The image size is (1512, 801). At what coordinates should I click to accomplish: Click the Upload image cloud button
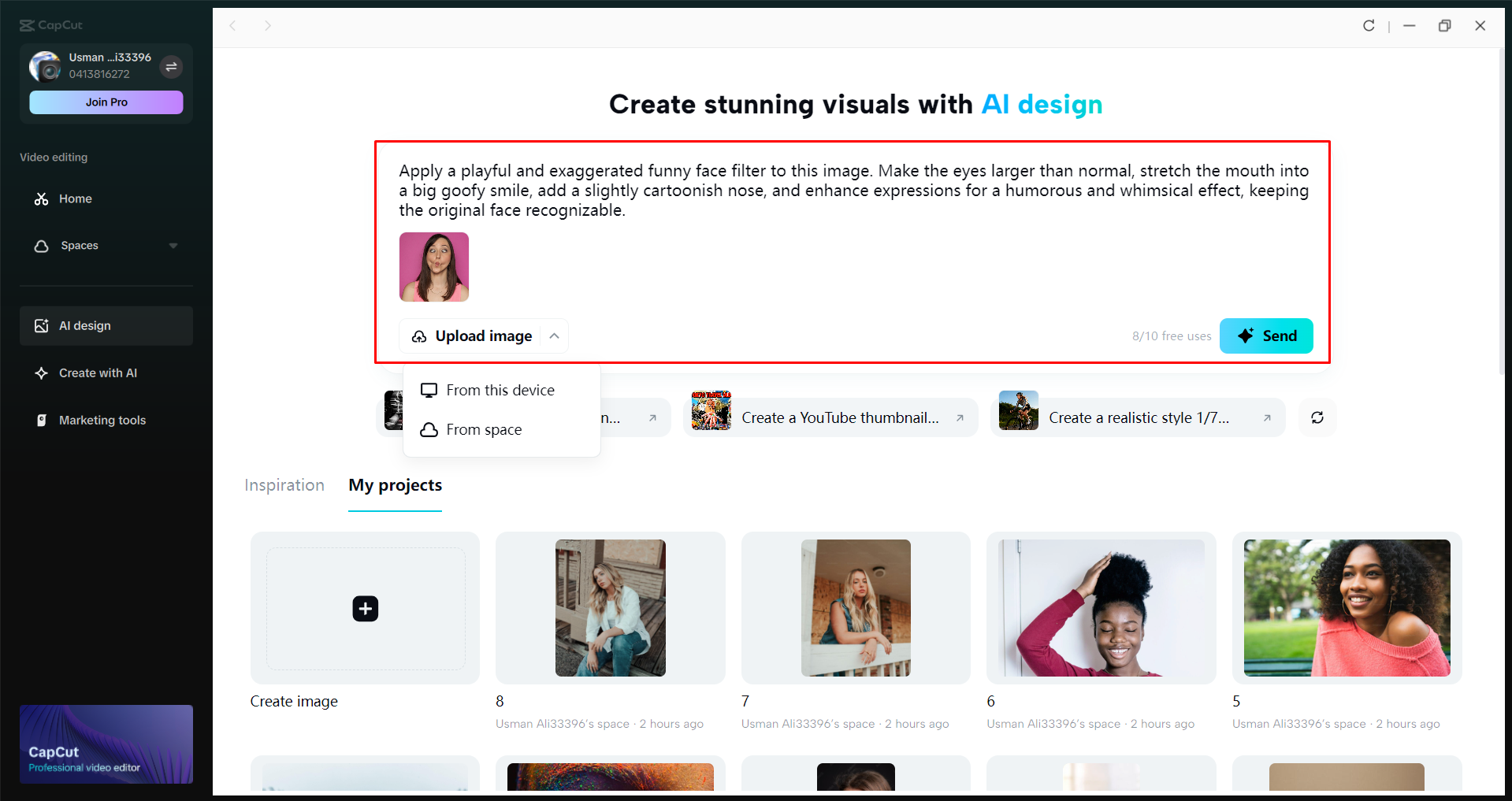(x=471, y=336)
